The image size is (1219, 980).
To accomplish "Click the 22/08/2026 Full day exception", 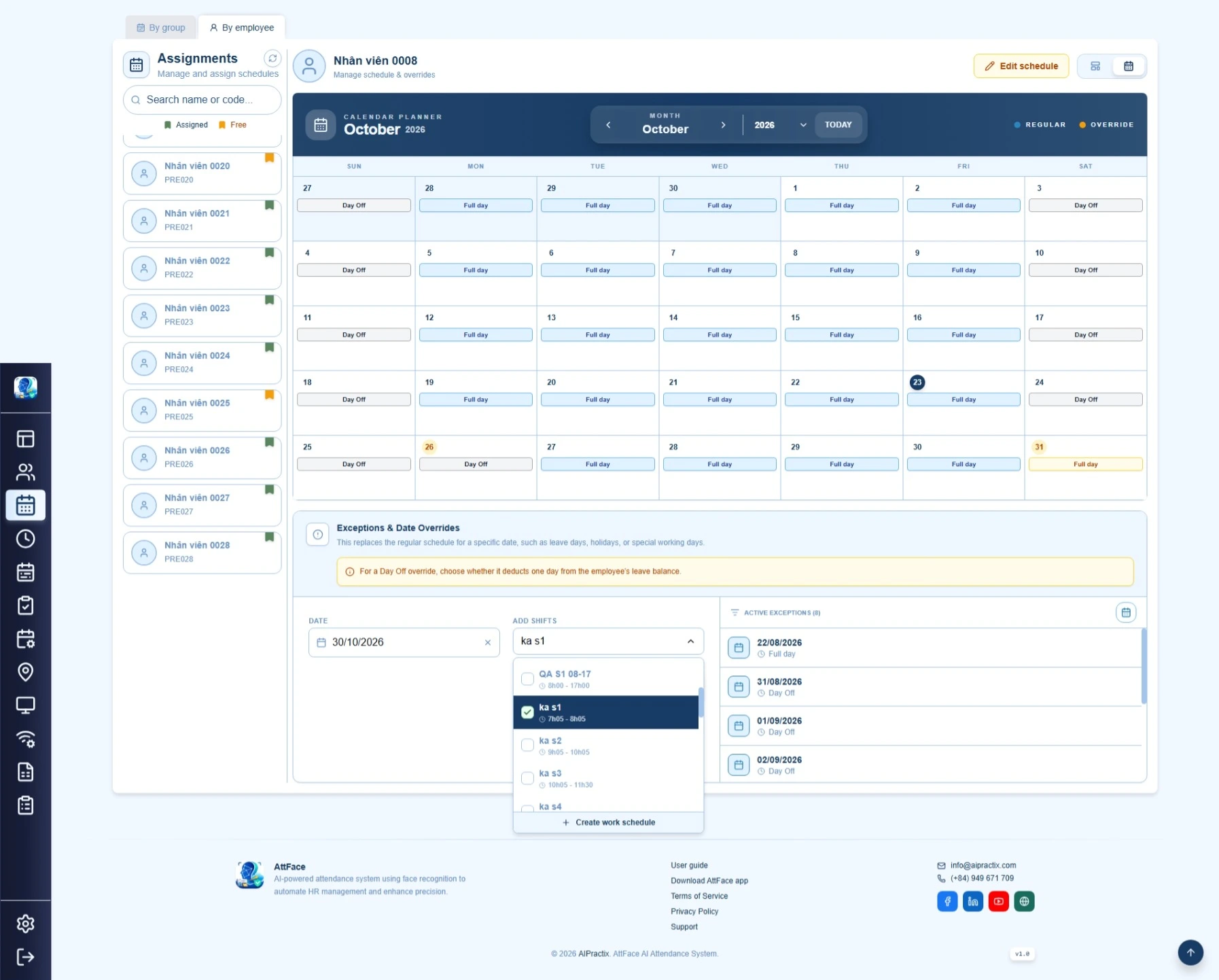I will point(931,648).
